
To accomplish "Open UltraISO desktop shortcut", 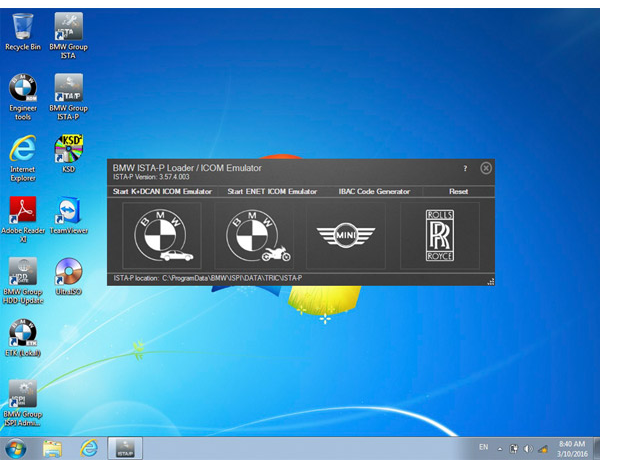I will [x=68, y=275].
